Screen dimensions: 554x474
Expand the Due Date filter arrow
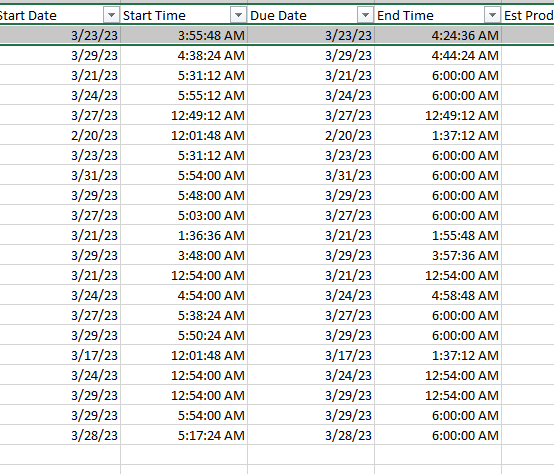point(365,15)
